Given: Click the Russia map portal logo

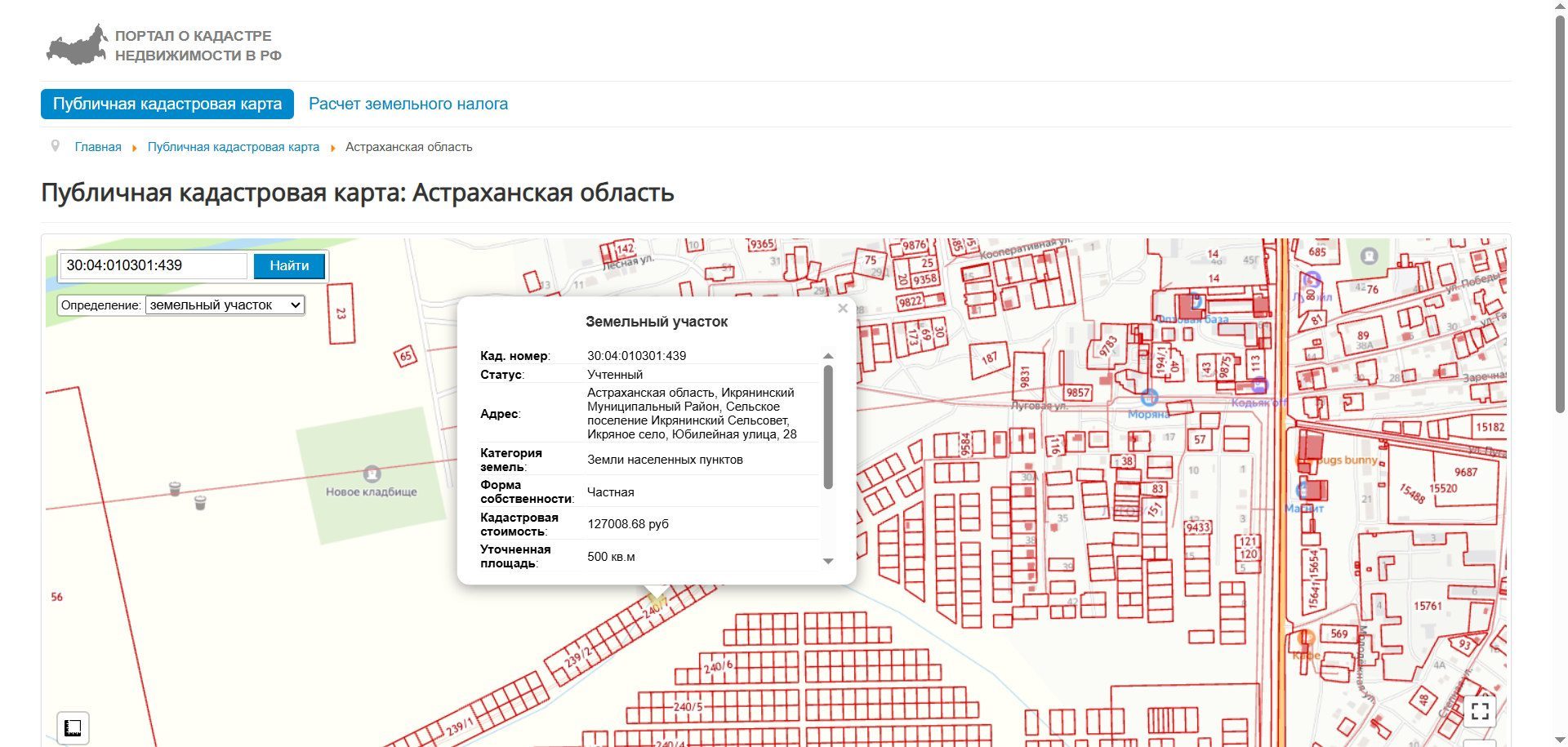Looking at the screenshot, I should point(77,44).
